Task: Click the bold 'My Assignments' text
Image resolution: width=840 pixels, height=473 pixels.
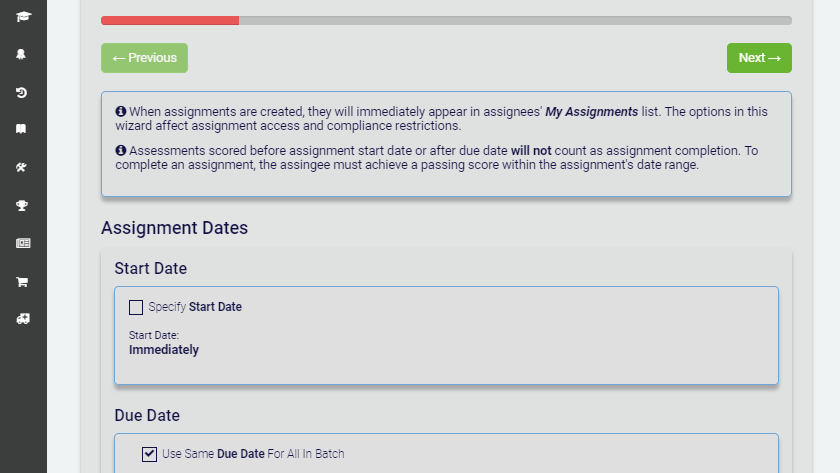Action: [591, 111]
